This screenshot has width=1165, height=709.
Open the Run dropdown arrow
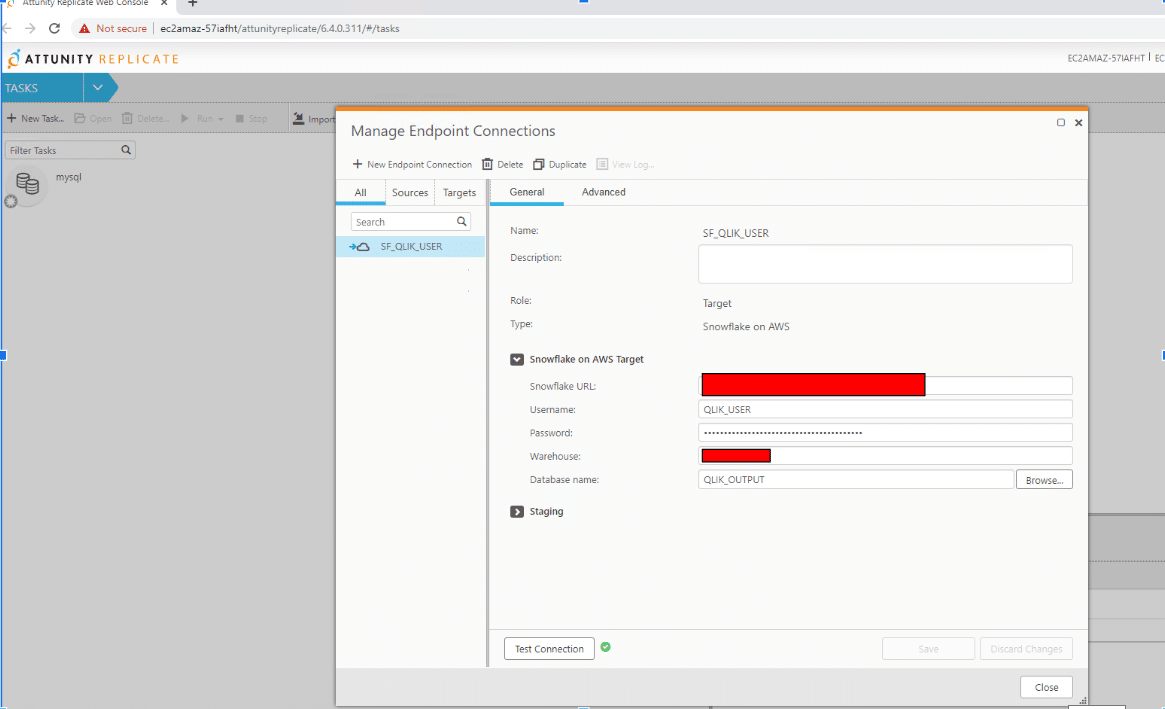[x=221, y=119]
